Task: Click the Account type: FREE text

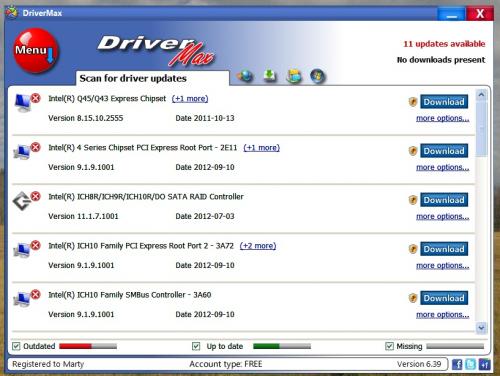Action: [x=226, y=364]
